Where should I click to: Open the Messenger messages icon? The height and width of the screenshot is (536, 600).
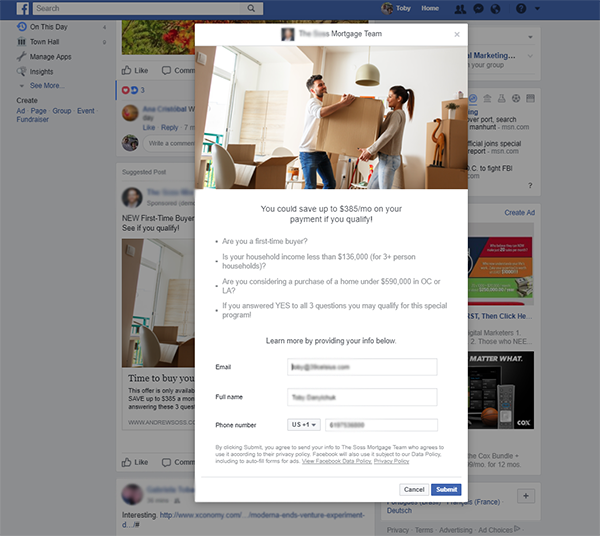[478, 9]
